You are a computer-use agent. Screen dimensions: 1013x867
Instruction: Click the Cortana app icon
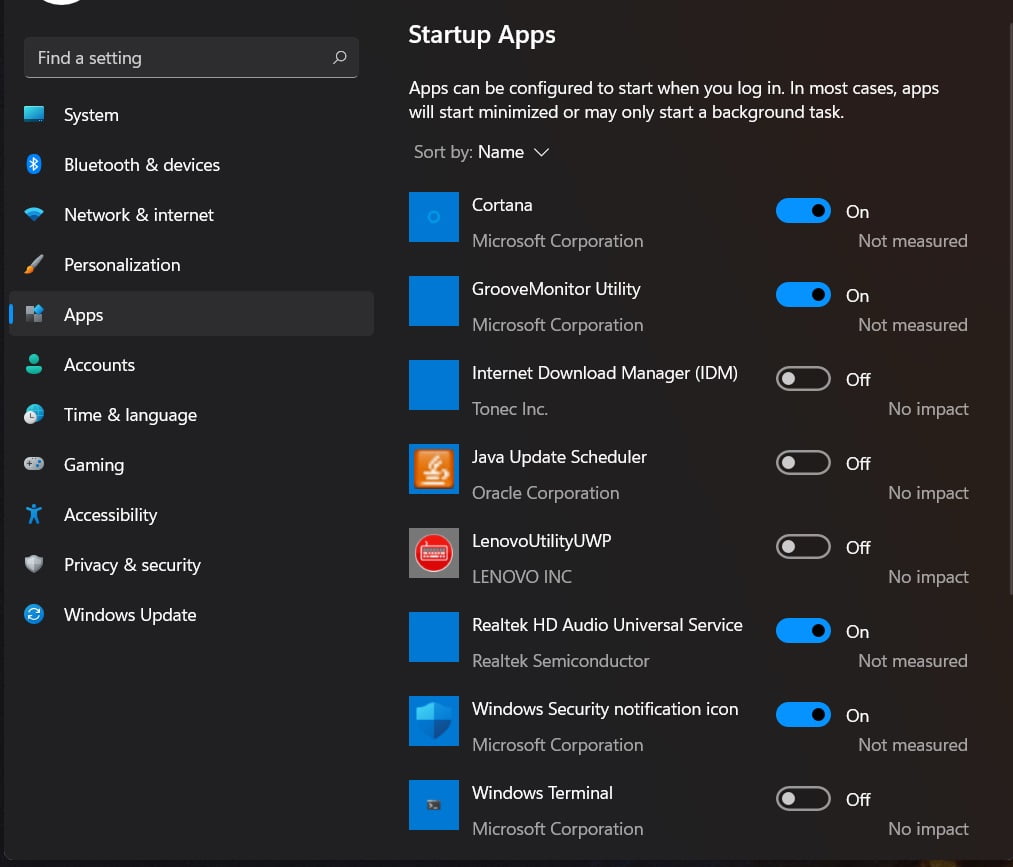point(433,216)
